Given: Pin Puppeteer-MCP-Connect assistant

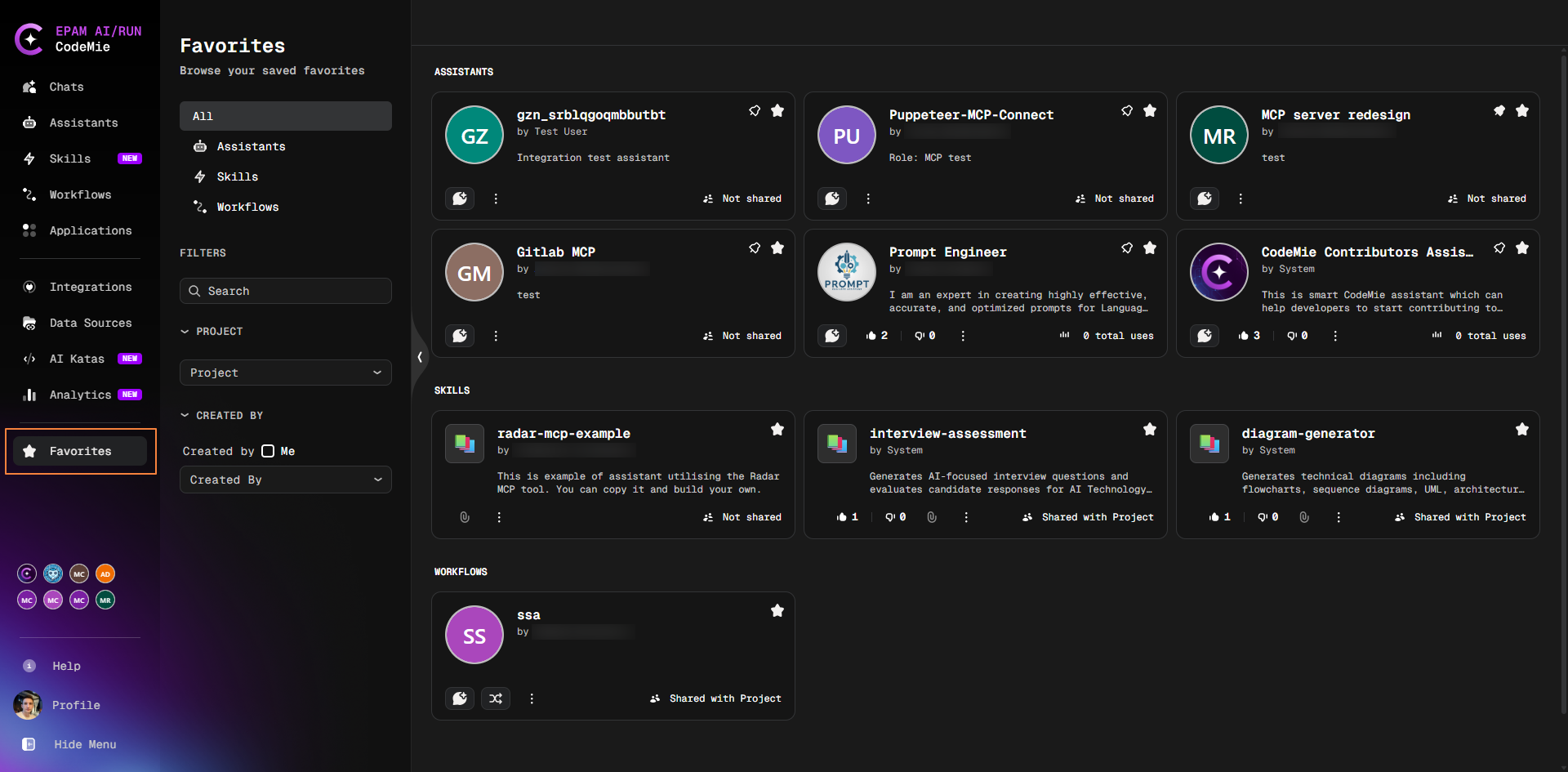Looking at the screenshot, I should pyautogui.click(x=1127, y=110).
